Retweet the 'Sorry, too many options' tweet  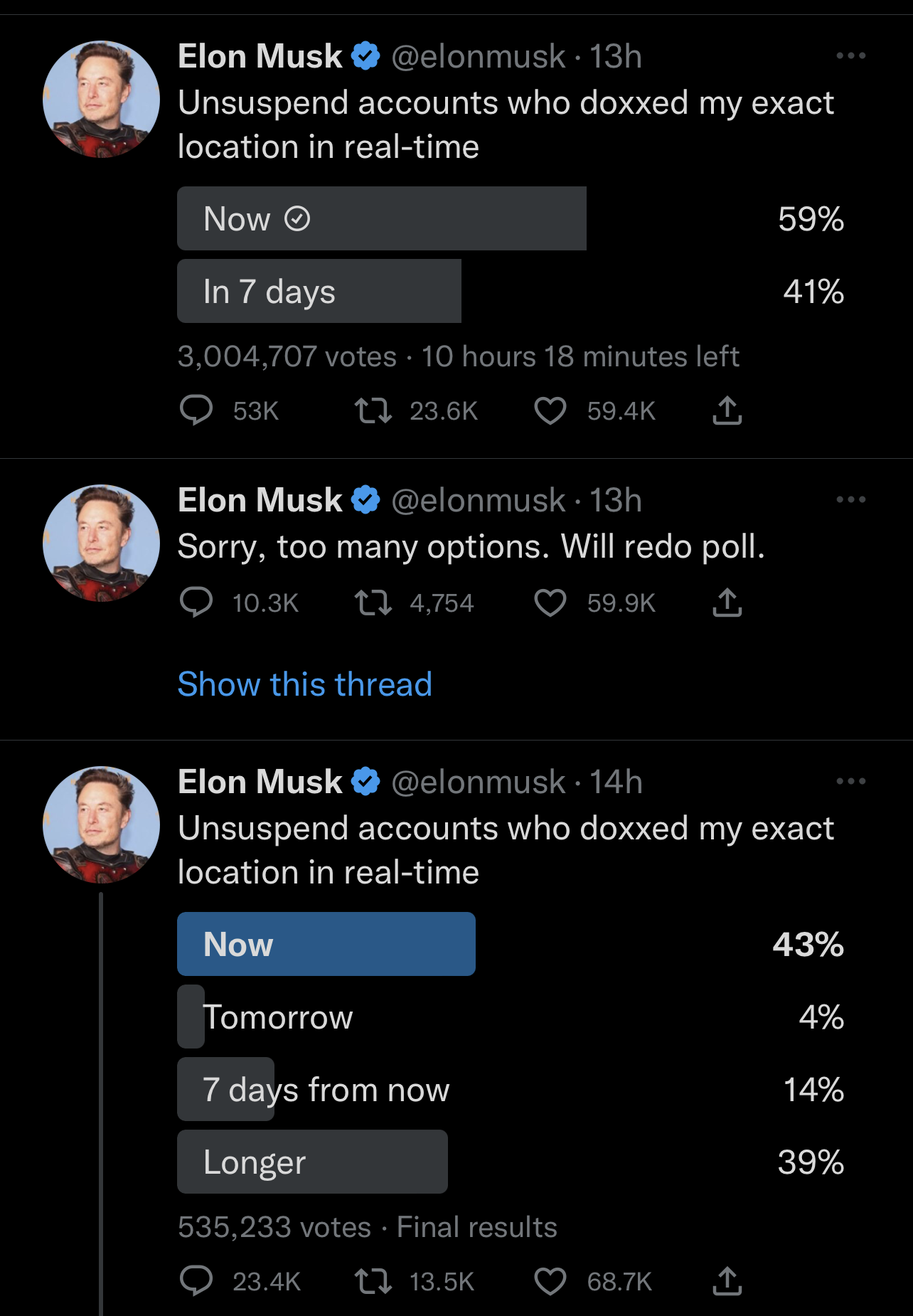tap(373, 603)
